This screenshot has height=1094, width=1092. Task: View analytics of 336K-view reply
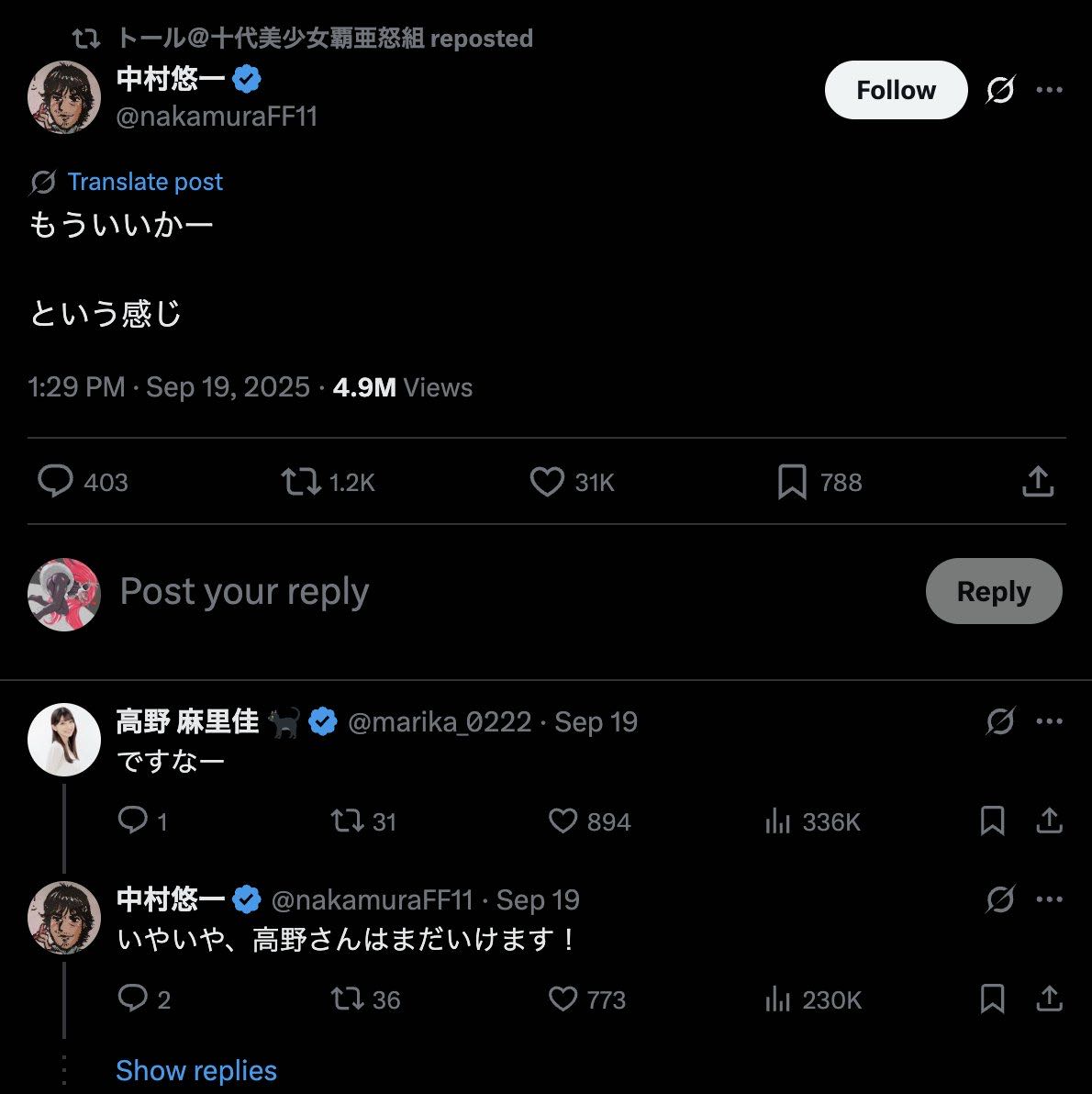(777, 820)
